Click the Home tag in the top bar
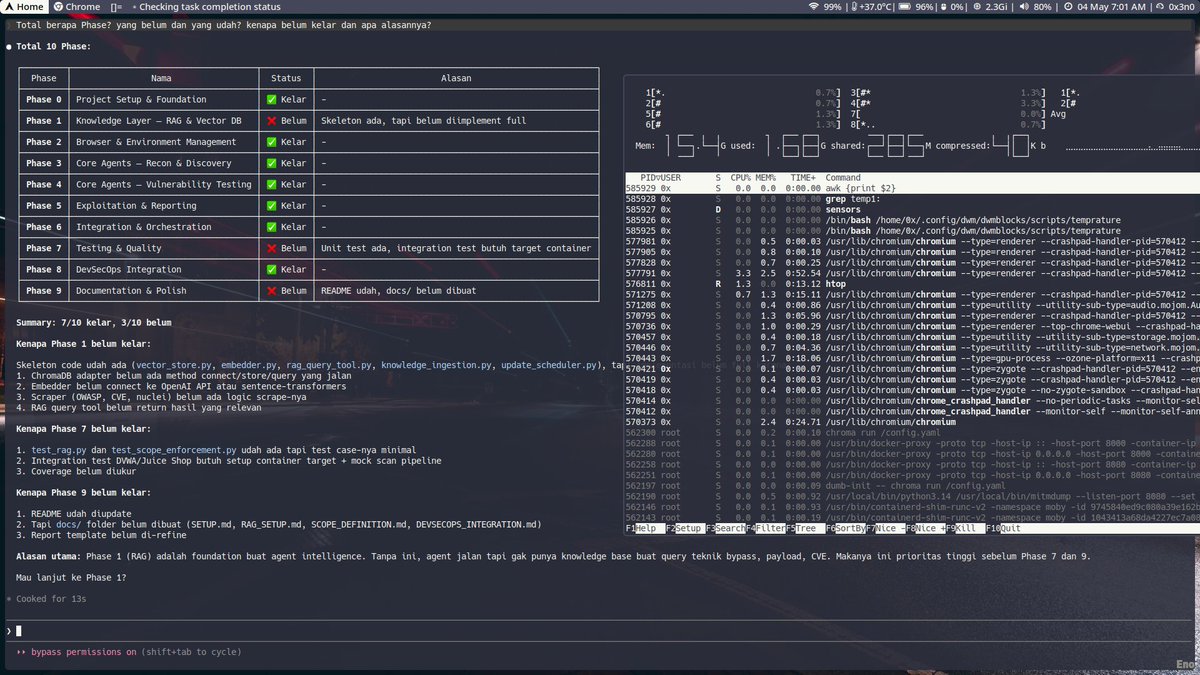The width and height of the screenshot is (1200, 675). pyautogui.click(x=24, y=6)
